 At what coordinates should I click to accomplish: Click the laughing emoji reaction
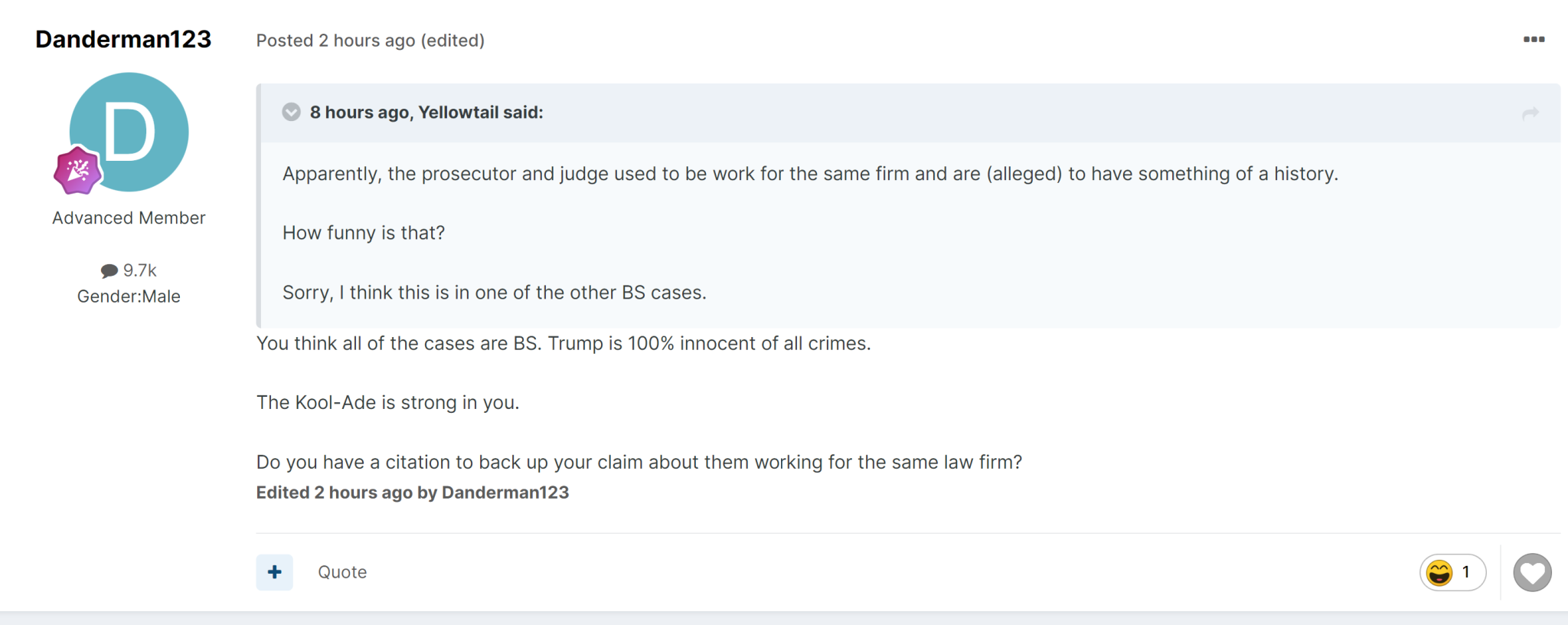(x=1439, y=573)
